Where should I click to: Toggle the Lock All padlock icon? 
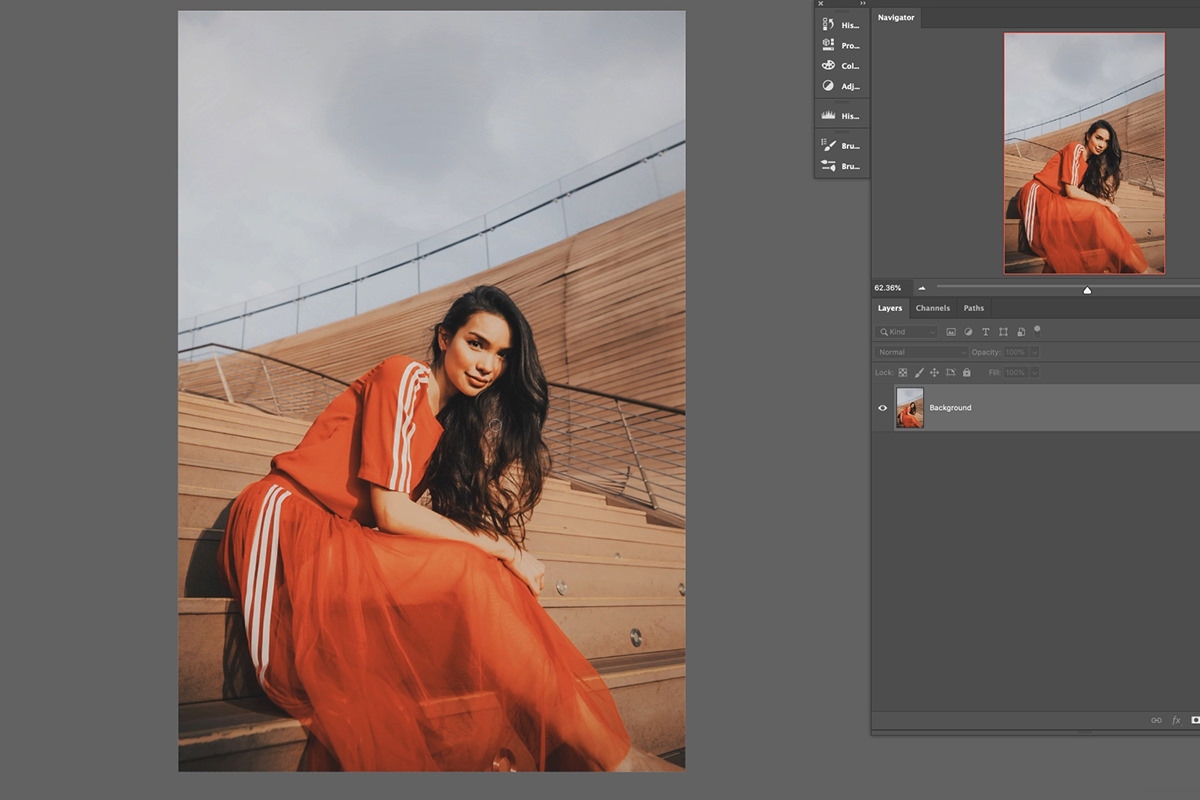point(966,371)
